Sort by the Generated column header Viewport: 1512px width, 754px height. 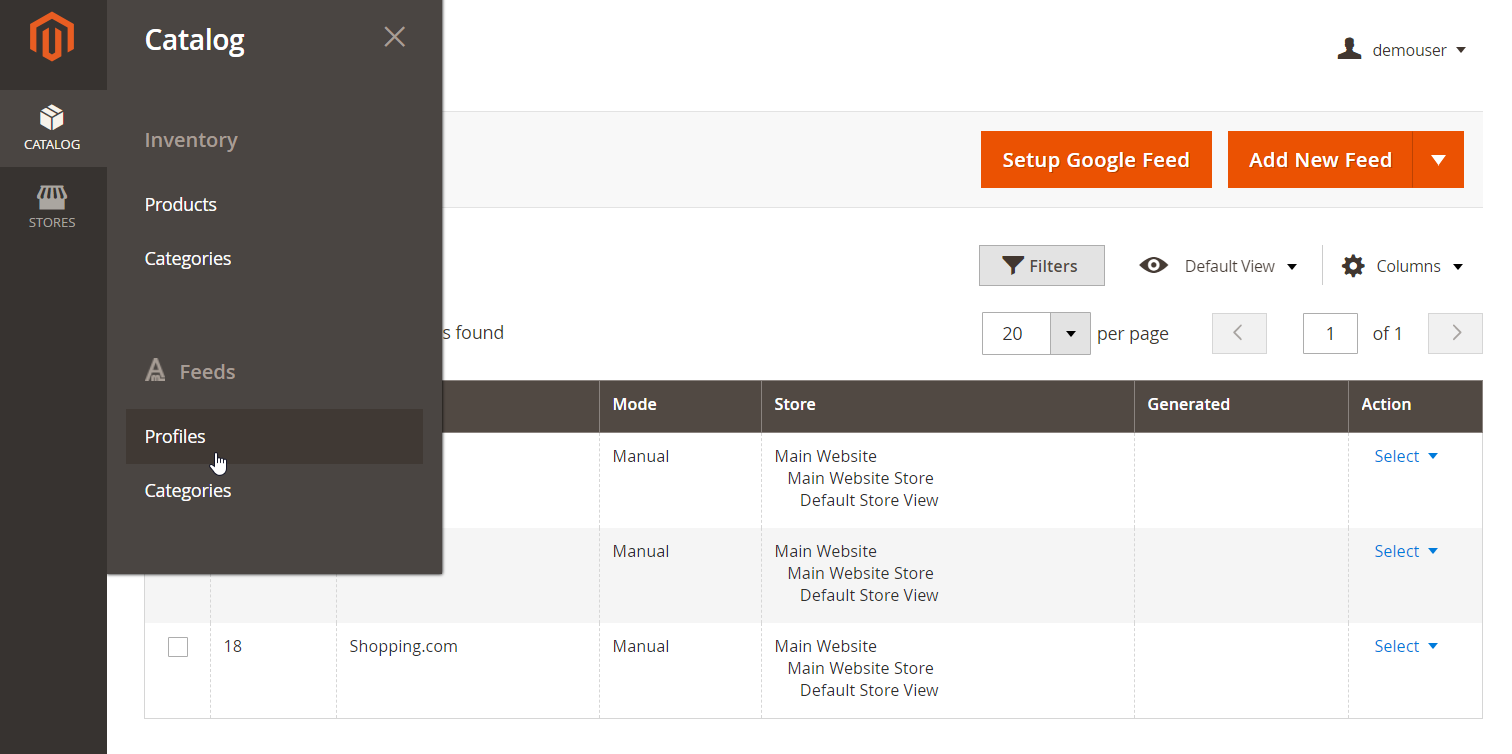[1241, 405]
